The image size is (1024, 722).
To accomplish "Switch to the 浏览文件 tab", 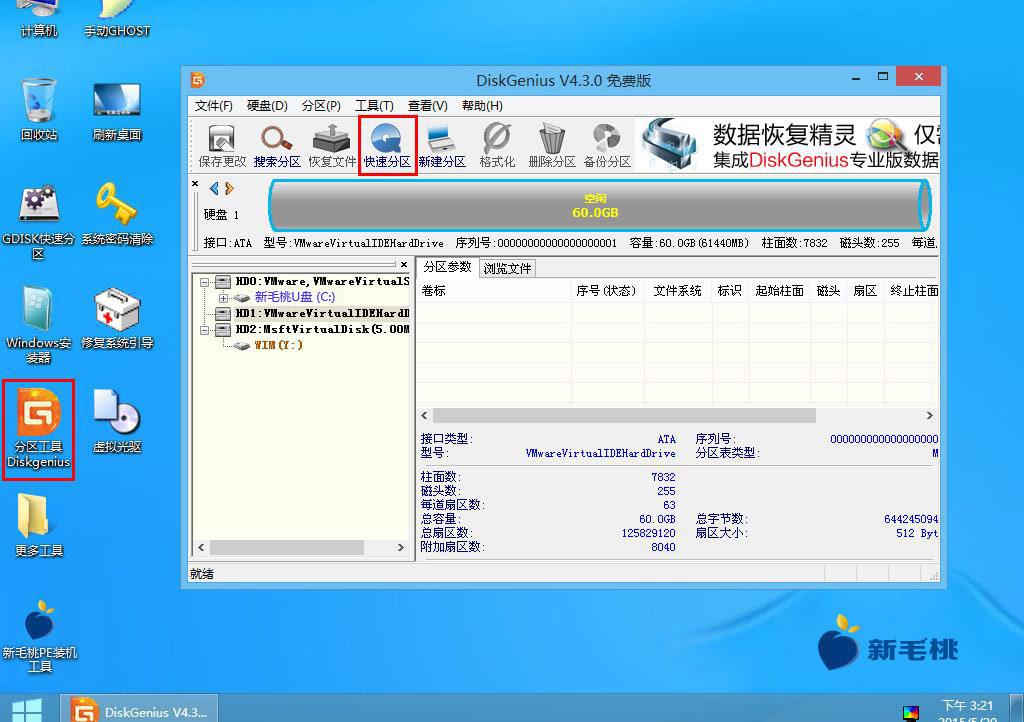I will [507, 268].
